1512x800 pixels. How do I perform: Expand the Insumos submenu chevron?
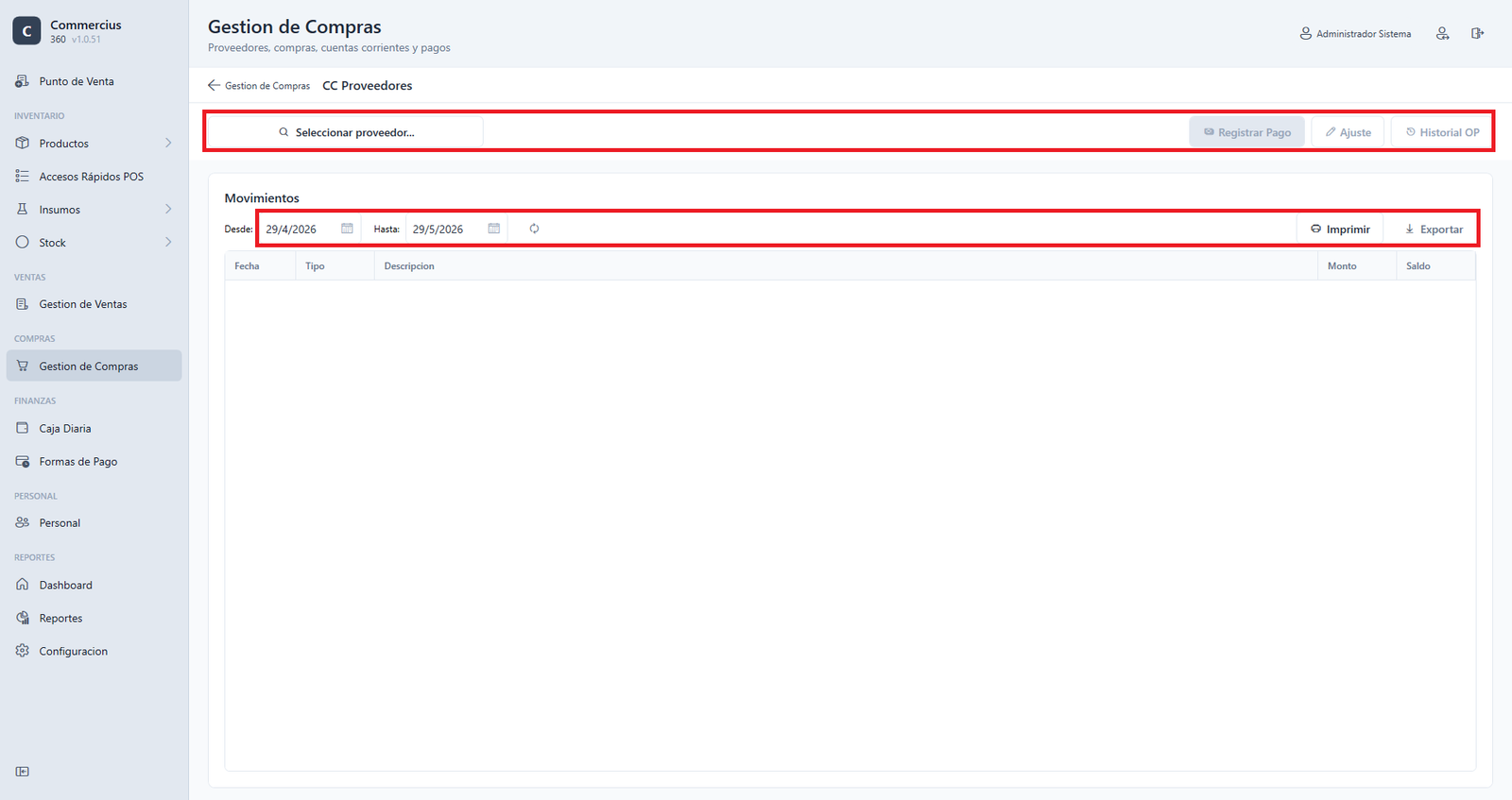click(x=168, y=210)
